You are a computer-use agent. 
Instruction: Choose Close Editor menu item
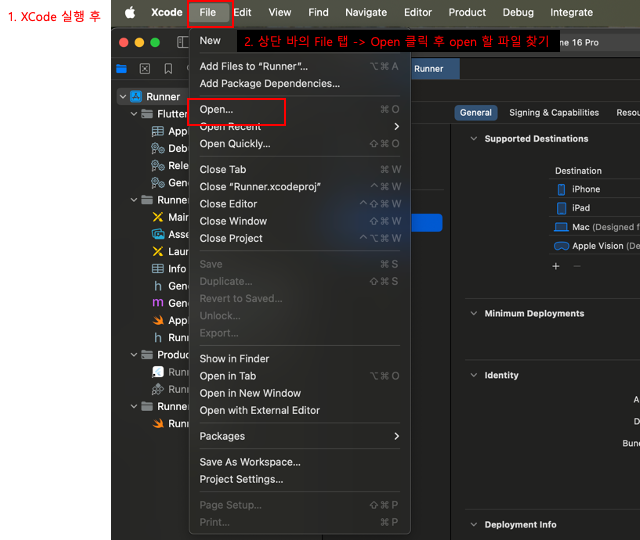tap(299, 204)
